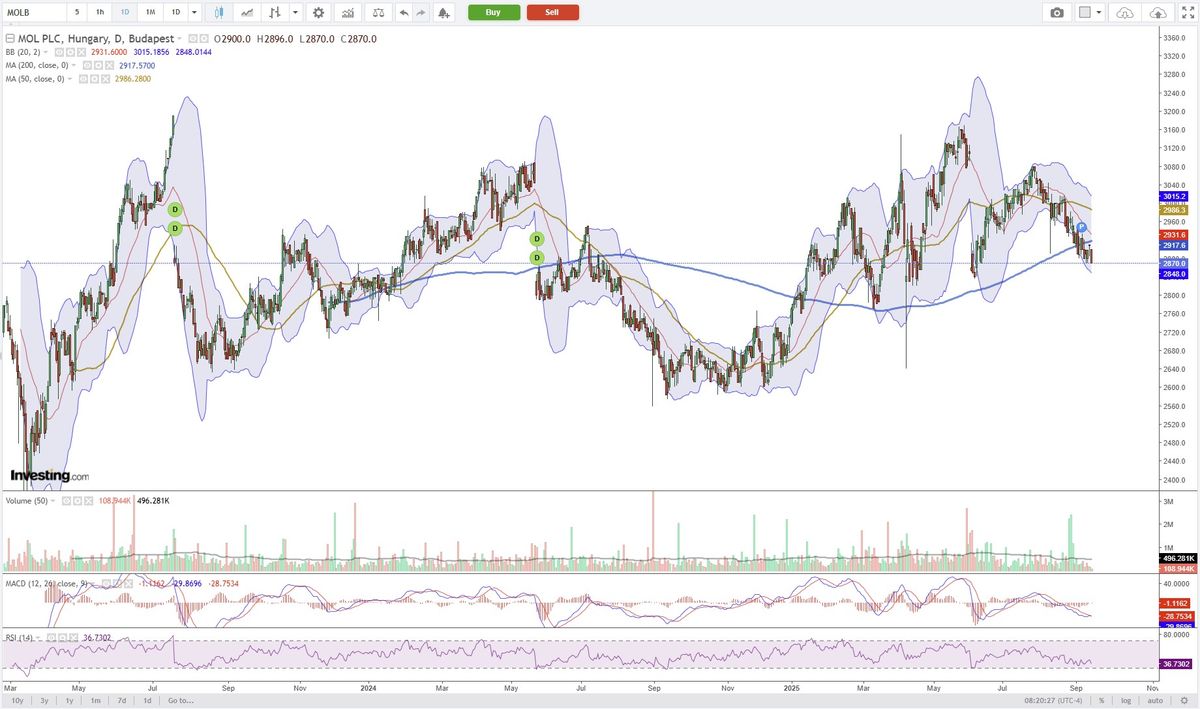Open the compare symbols scale icon
This screenshot has width=1200, height=709.
[x=378, y=12]
